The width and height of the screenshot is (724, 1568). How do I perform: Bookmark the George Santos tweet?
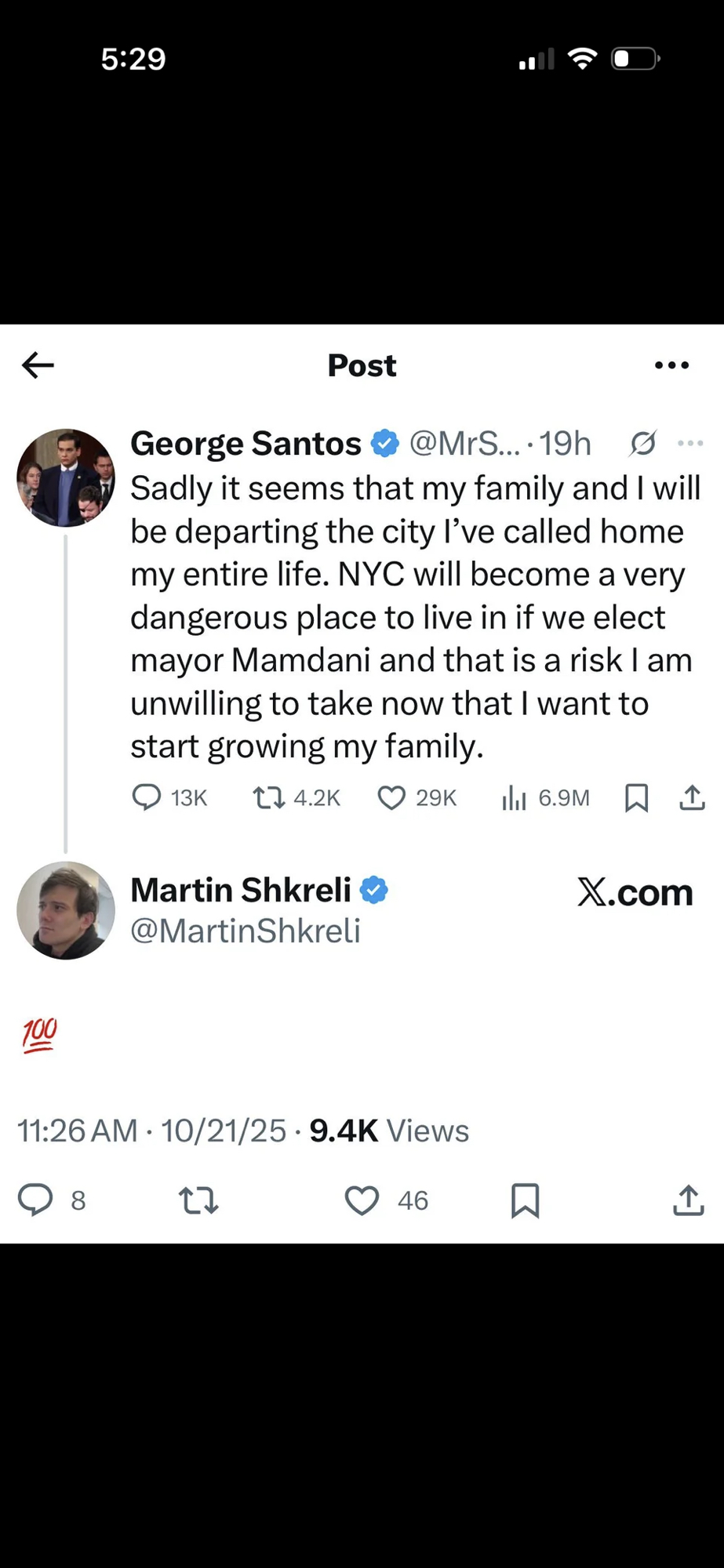pos(636,798)
